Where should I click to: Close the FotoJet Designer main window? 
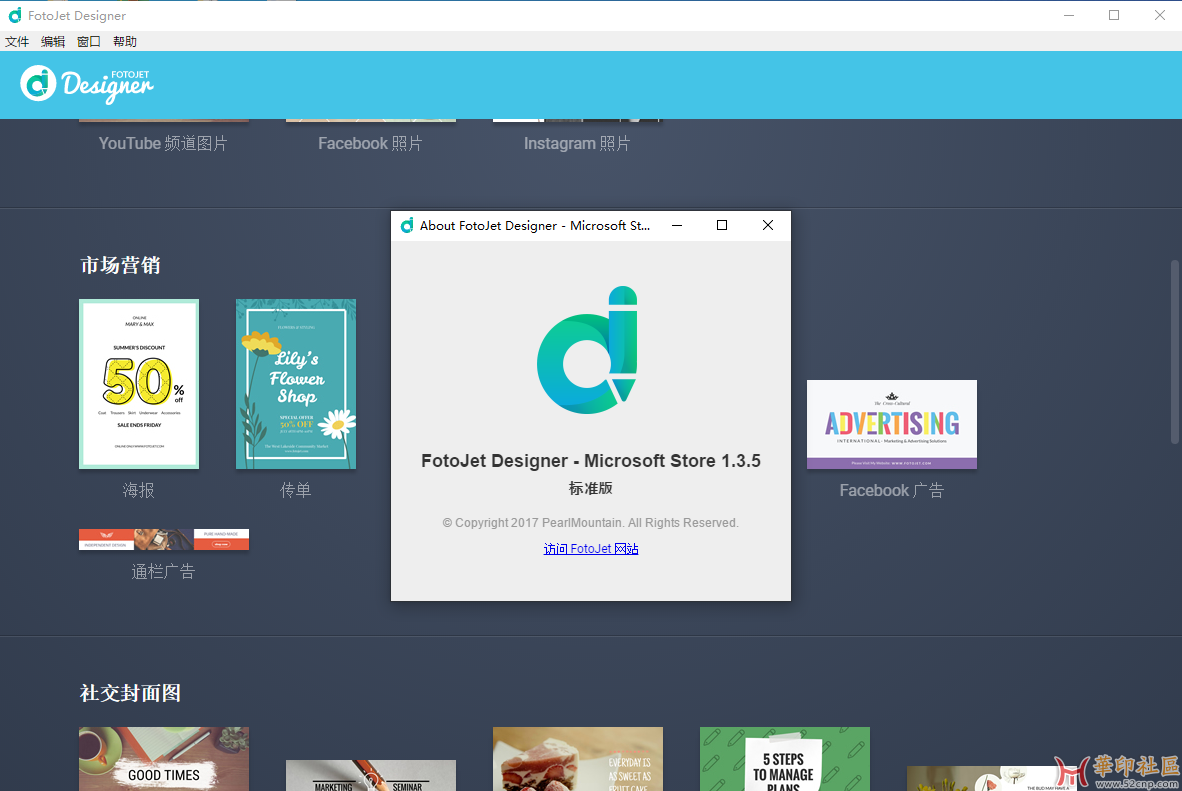click(1159, 15)
